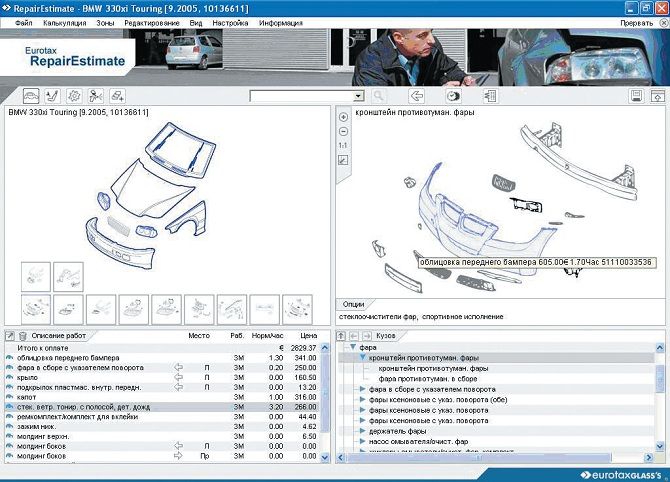Click the work list scrollbar up arrow
The width and height of the screenshot is (670, 482).
click(325, 348)
